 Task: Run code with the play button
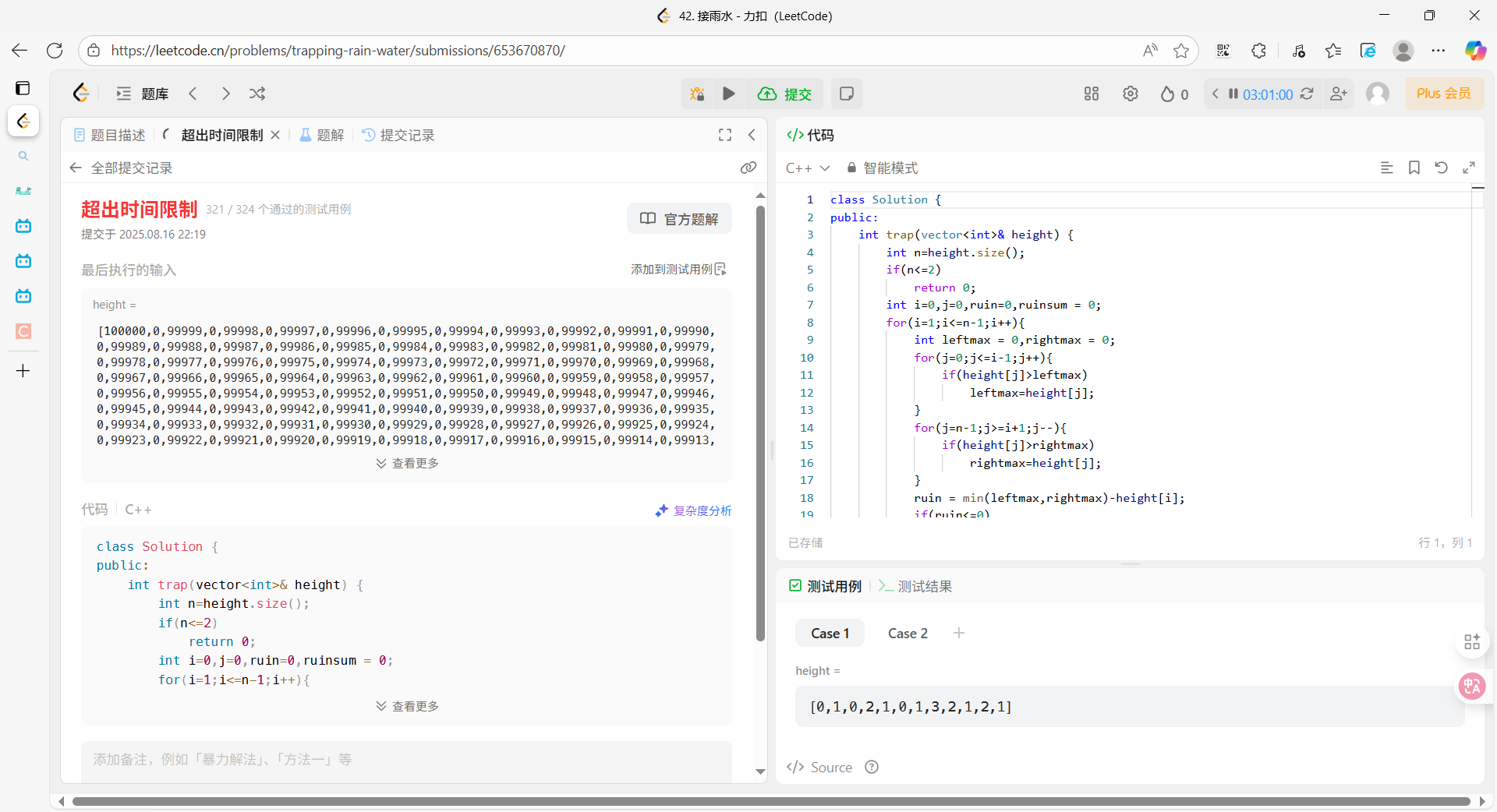[729, 94]
